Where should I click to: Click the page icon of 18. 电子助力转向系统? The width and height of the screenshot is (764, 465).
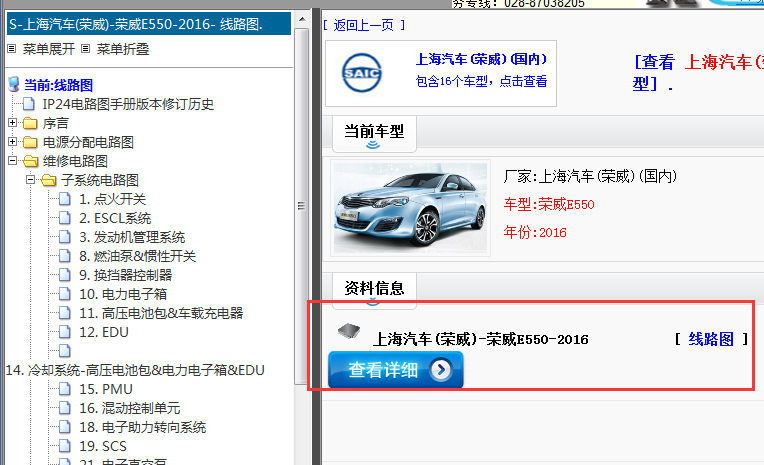pos(65,427)
